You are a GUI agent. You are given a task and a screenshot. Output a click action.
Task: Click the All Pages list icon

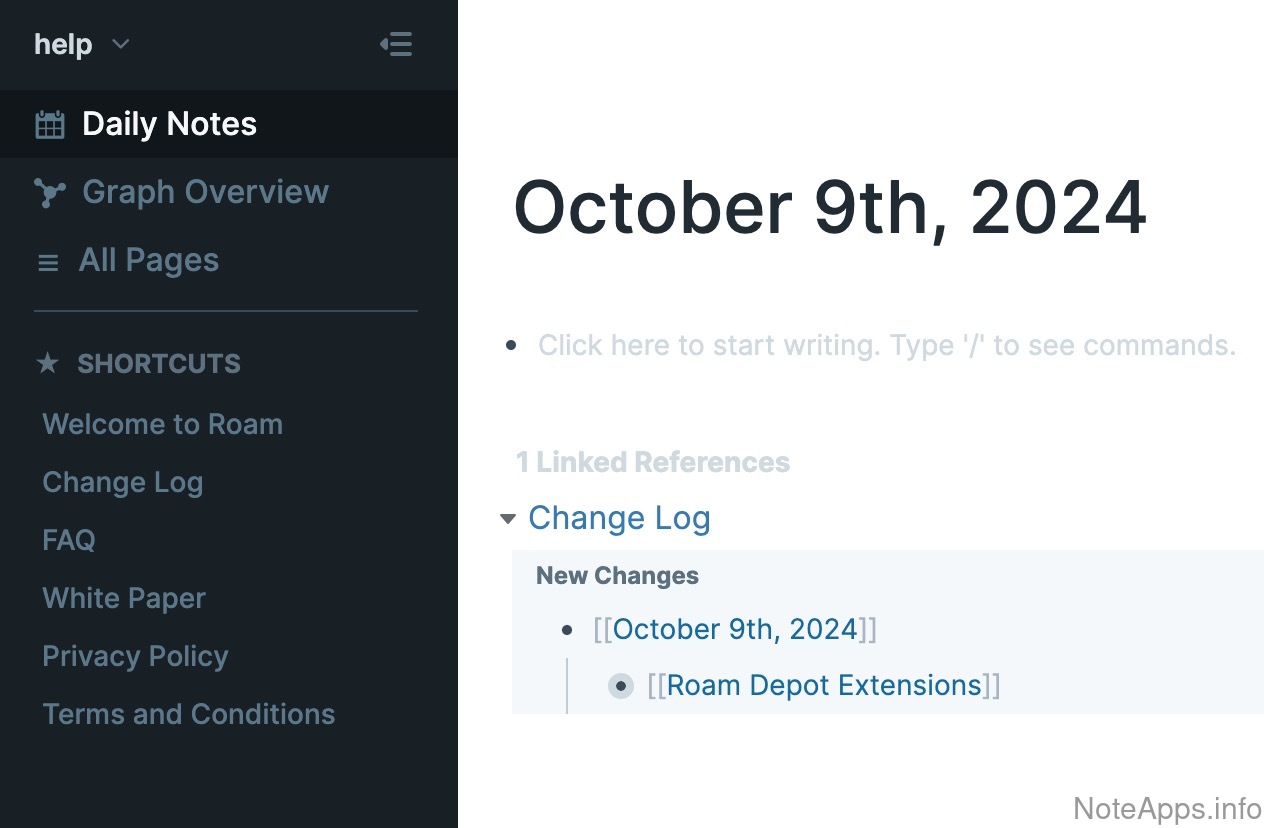[48, 263]
